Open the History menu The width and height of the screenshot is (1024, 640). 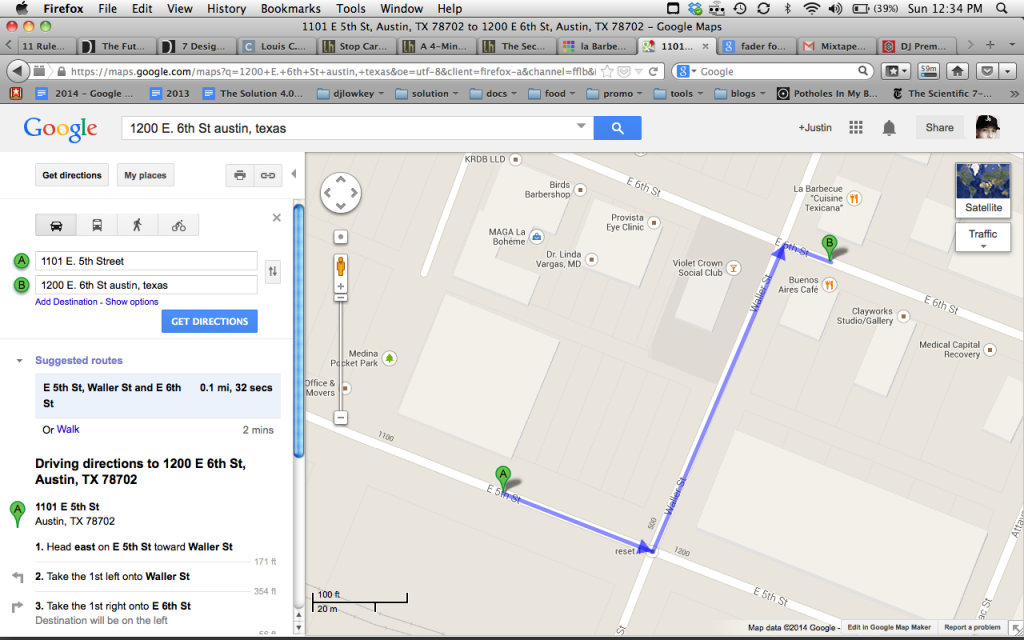(x=226, y=8)
